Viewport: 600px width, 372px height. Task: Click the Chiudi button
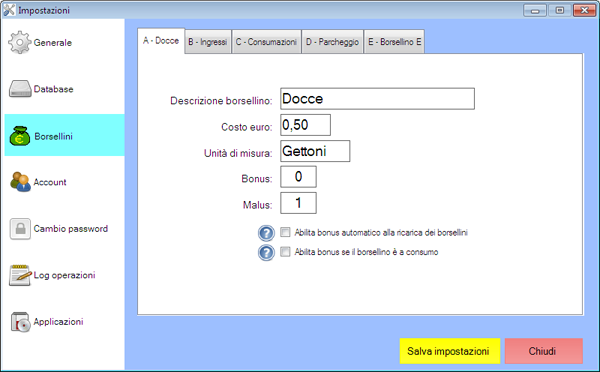[x=544, y=351]
